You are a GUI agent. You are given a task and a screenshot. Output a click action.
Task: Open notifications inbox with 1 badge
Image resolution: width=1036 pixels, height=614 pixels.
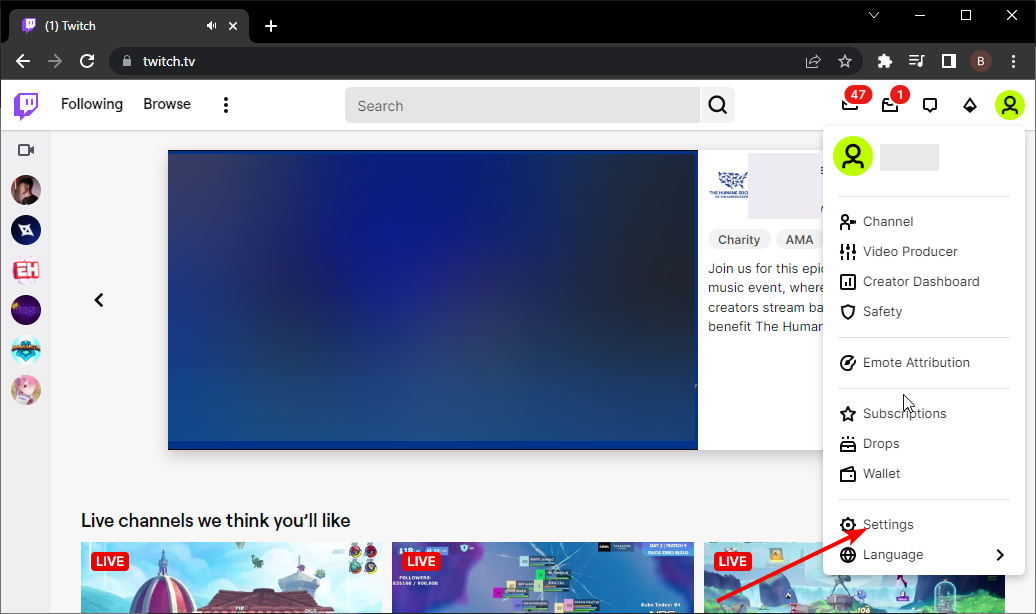point(890,105)
